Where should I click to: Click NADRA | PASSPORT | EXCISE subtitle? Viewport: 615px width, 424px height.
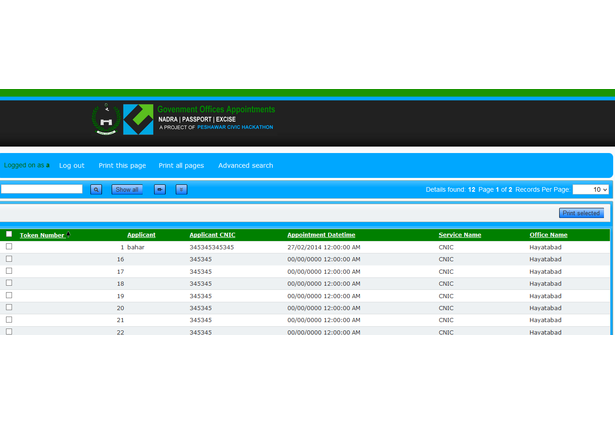pos(197,119)
